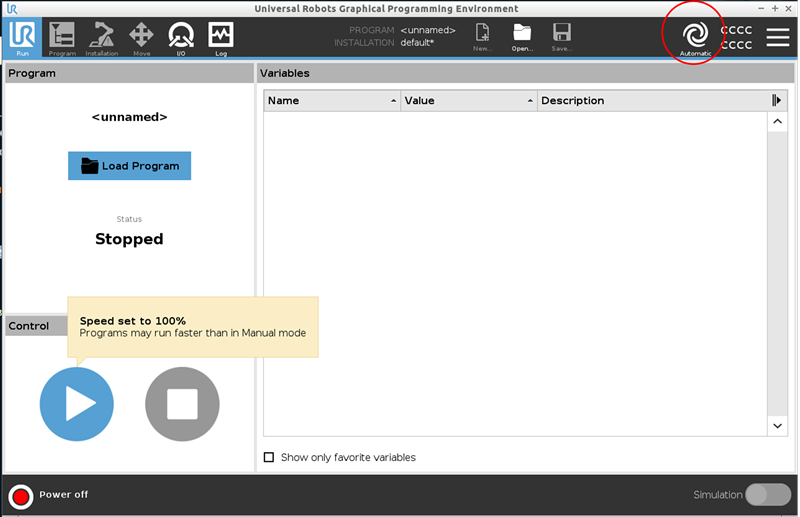Click scroll down arrow in Variables
Screen dimensions: 800x517
tap(778, 426)
